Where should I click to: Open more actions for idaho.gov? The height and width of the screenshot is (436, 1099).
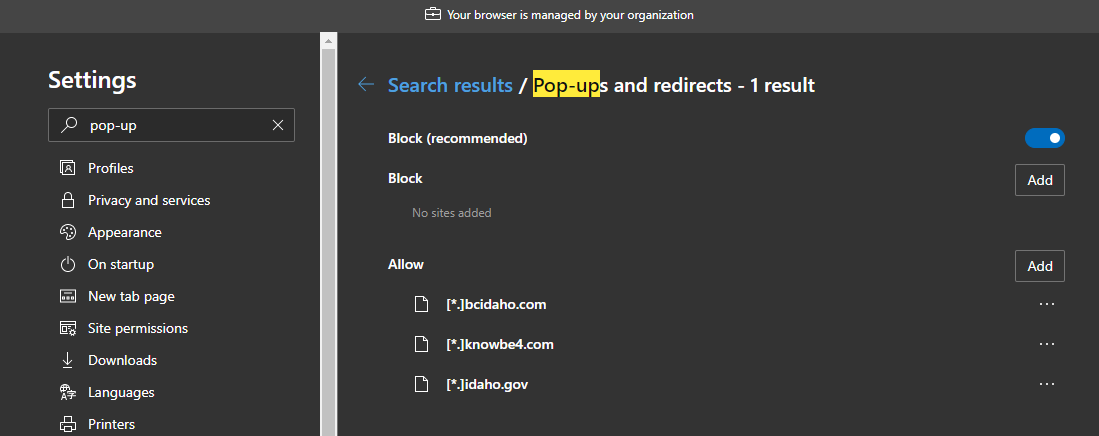[x=1047, y=383]
